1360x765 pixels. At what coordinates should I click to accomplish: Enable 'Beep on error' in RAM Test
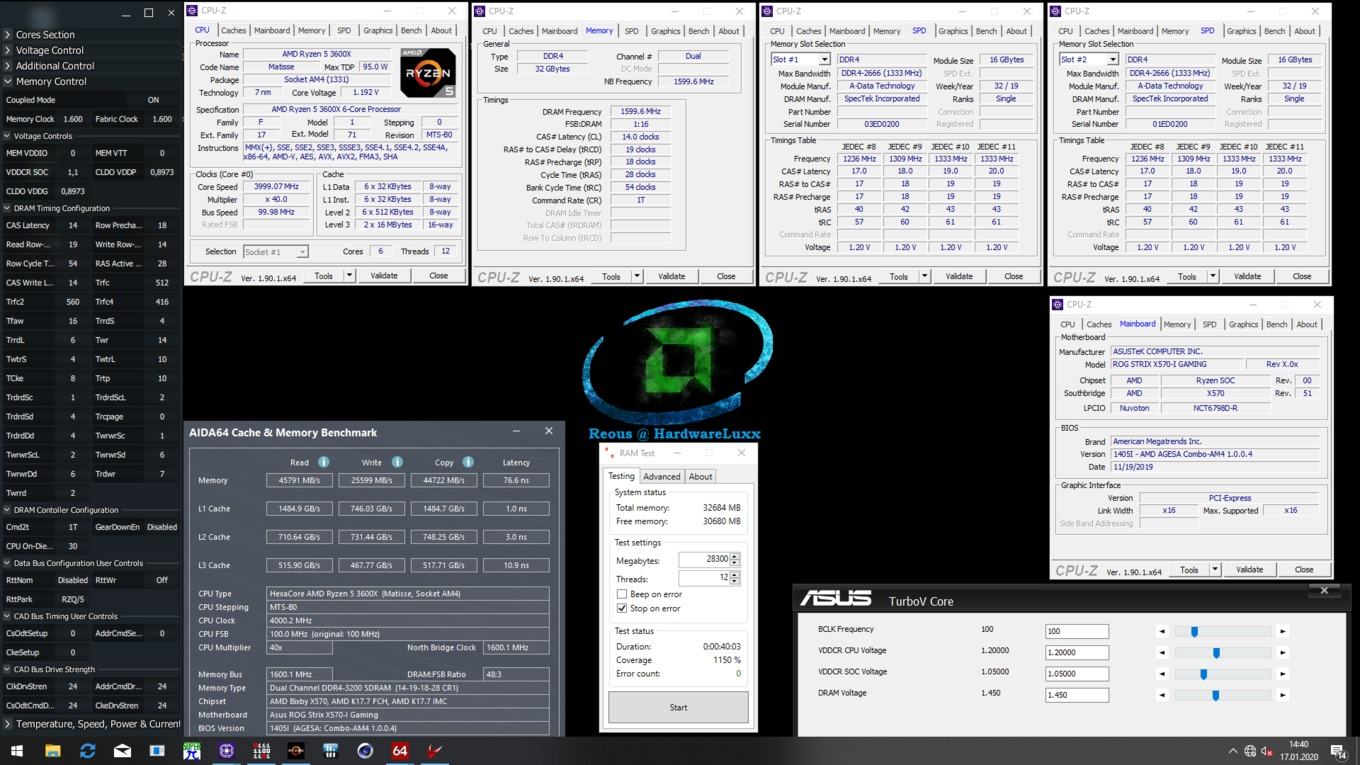[622, 594]
